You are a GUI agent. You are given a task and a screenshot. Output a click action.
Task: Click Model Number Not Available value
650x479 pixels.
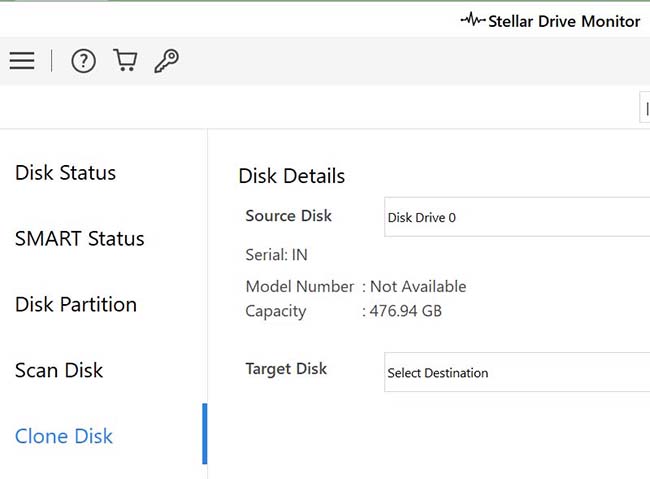point(418,287)
